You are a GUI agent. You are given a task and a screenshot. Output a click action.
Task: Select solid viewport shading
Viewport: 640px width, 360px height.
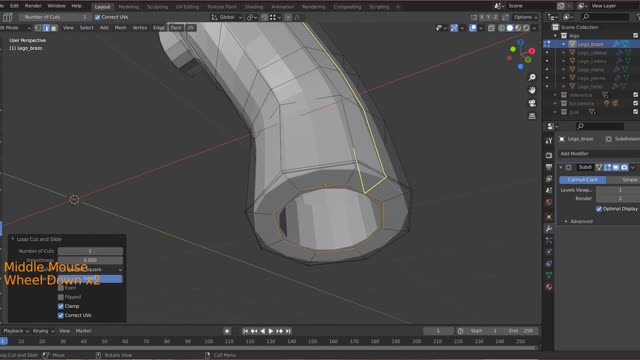tap(510, 28)
